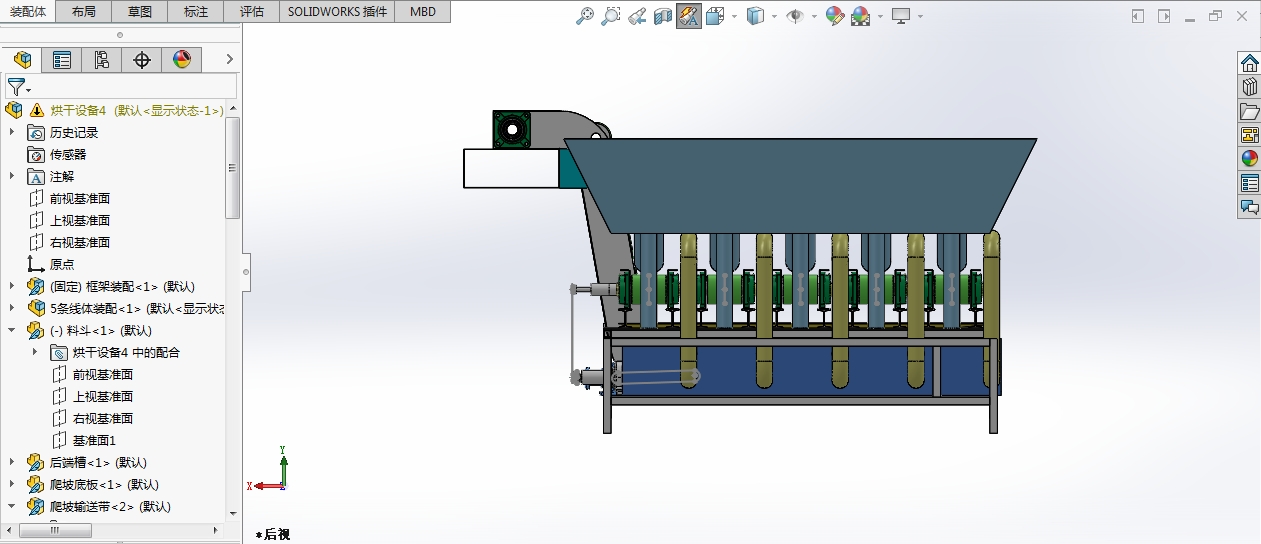The image size is (1261, 544).
Task: Expand the 后端槽<1> tree node
Action: pos(12,462)
